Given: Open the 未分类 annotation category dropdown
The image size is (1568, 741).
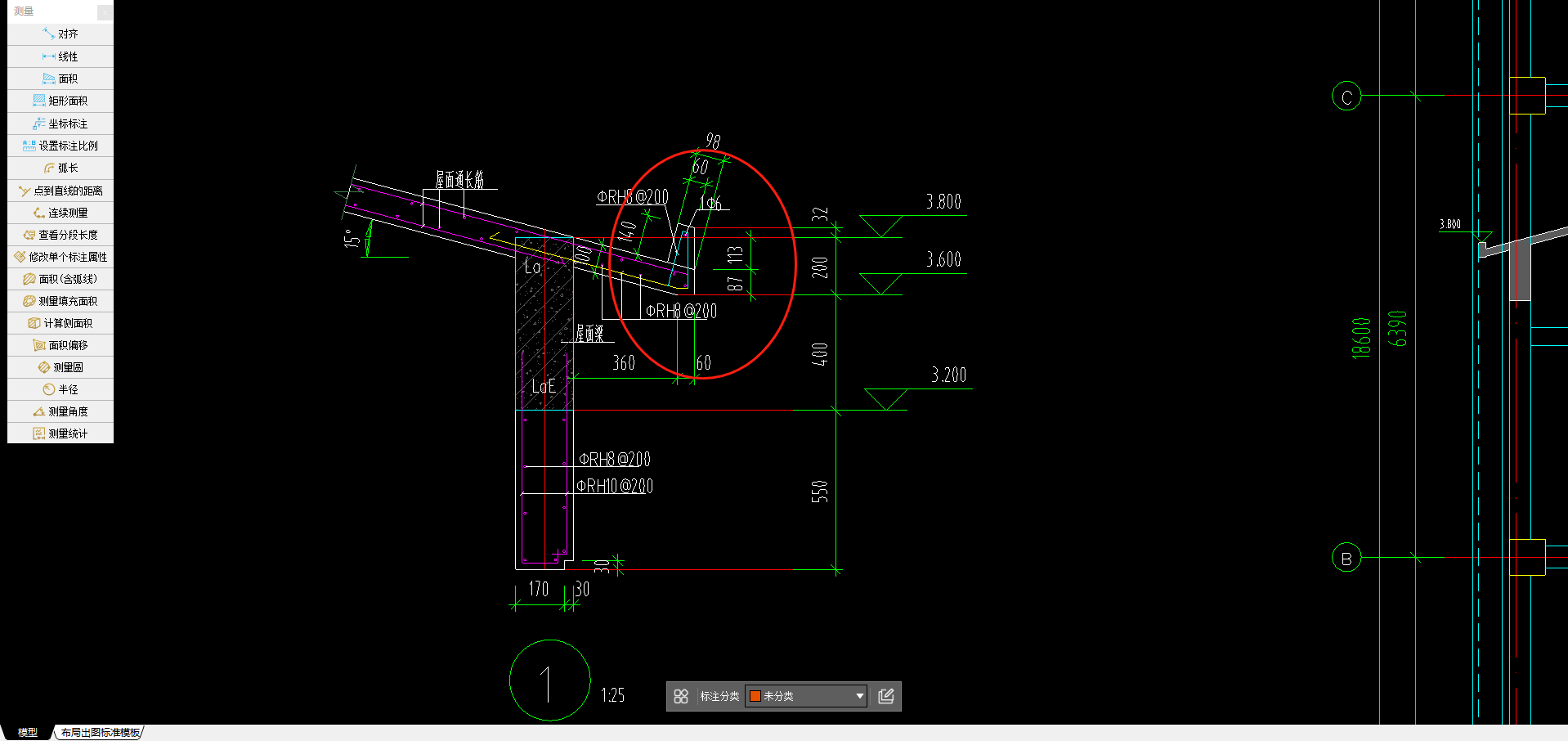Looking at the screenshot, I should tap(806, 696).
